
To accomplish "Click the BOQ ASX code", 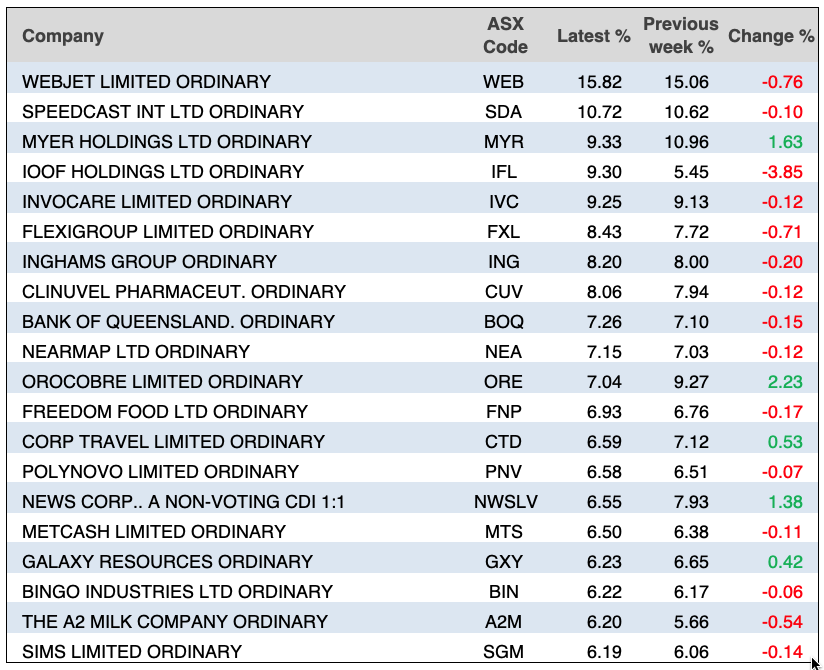I will click(x=504, y=321).
